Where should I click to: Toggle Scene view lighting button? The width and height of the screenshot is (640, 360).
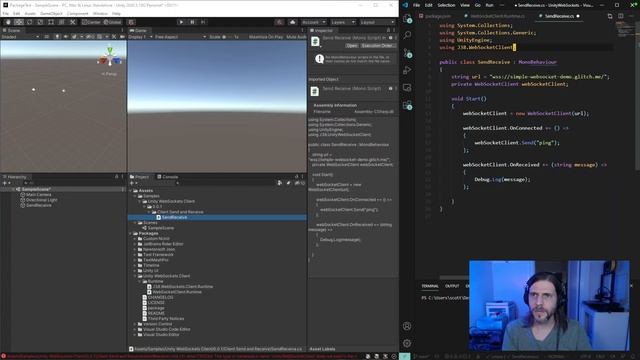point(57,37)
